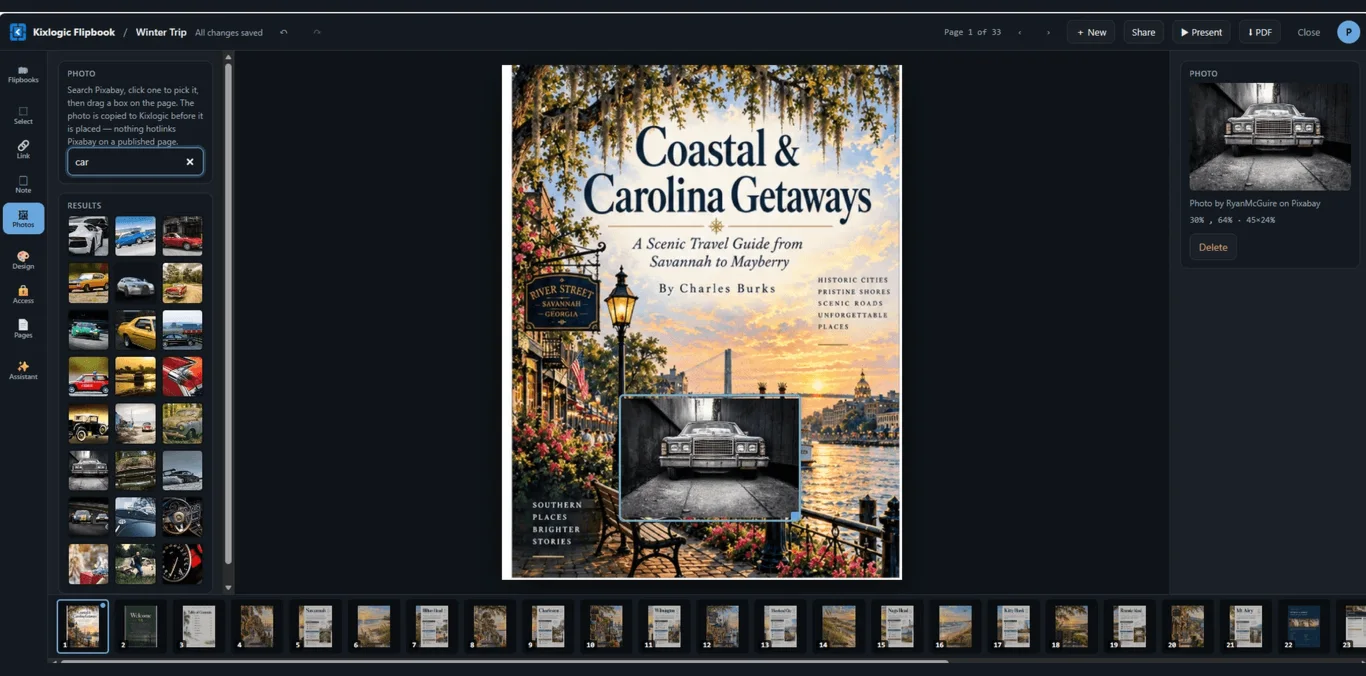Click the results panel vertical scrollbar
The image size is (1366, 676).
pos(228,313)
